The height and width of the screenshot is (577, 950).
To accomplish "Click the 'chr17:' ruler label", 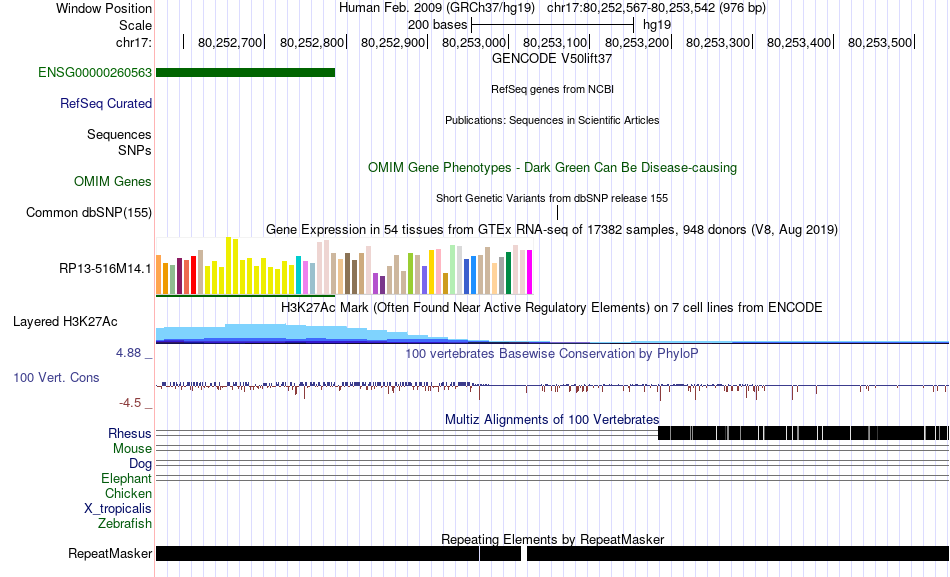I will (134, 42).
